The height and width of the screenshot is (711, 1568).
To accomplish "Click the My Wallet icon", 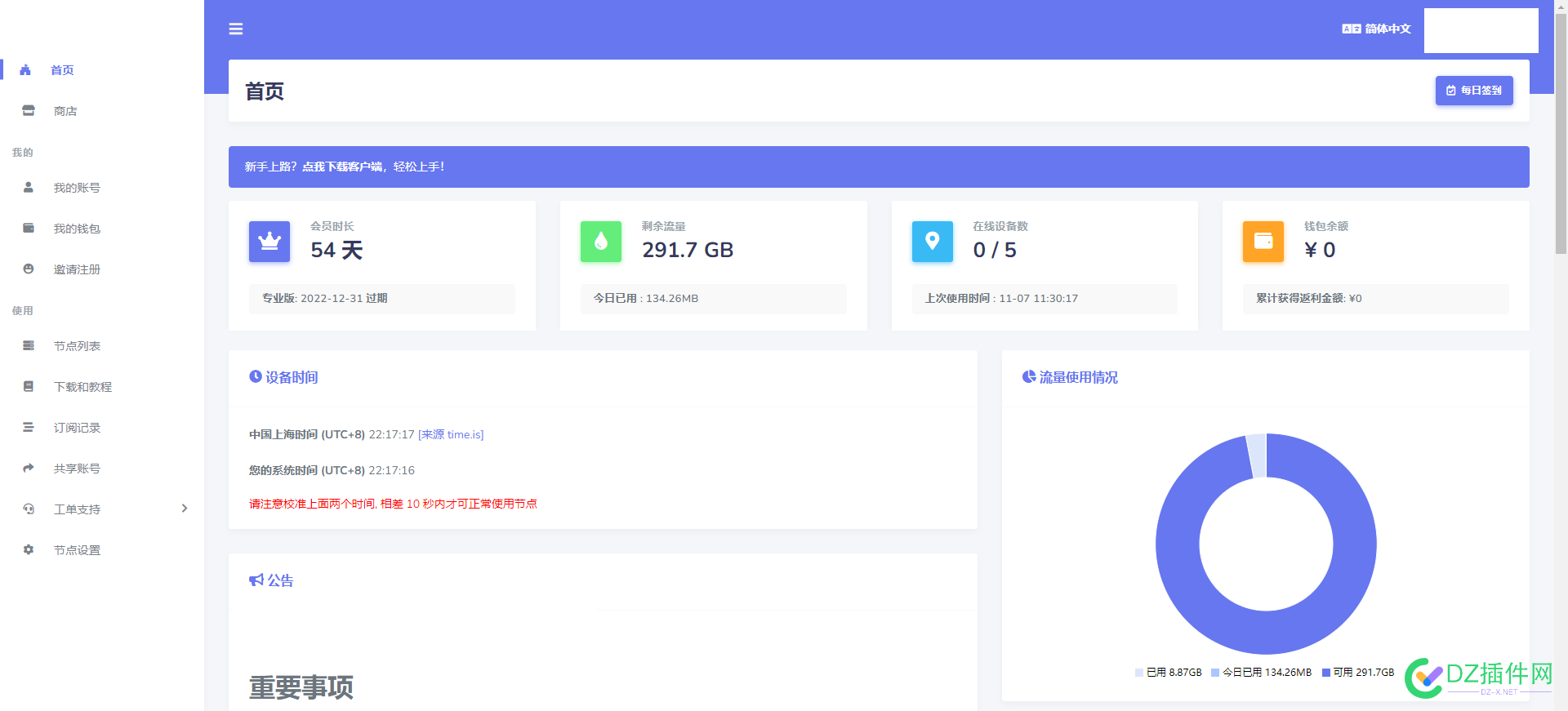I will coord(29,228).
